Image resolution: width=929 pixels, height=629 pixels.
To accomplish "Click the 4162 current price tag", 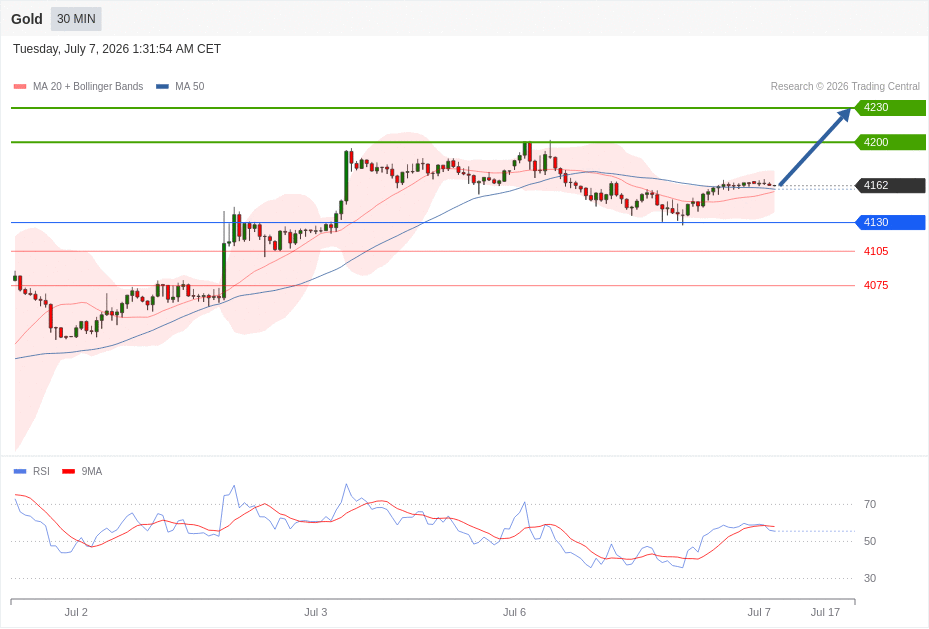I will [890, 185].
